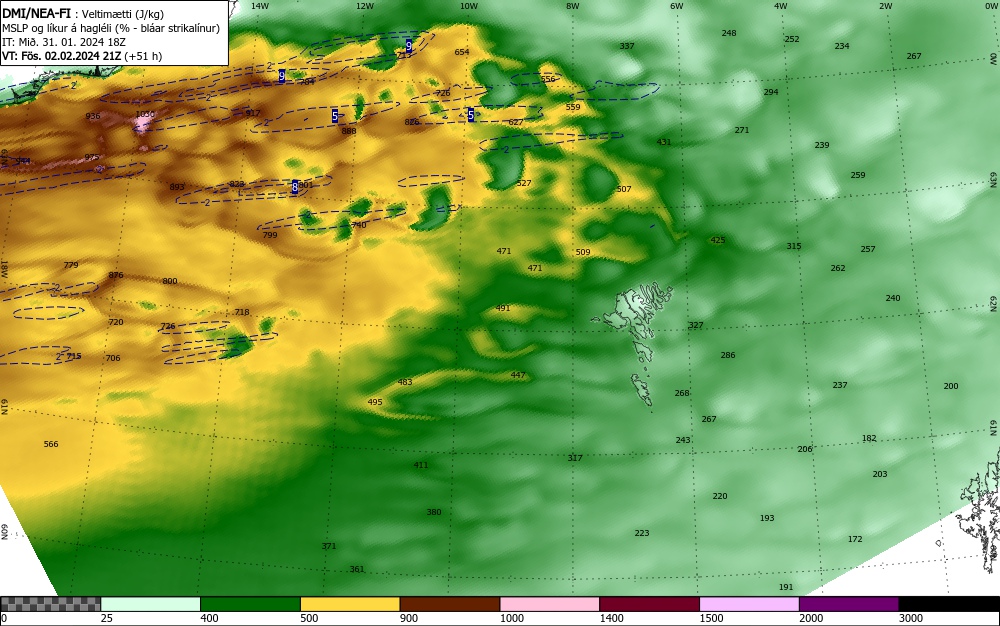1000x626 pixels.
Task: Click the '14W' longitude label
Action: tap(260, 6)
